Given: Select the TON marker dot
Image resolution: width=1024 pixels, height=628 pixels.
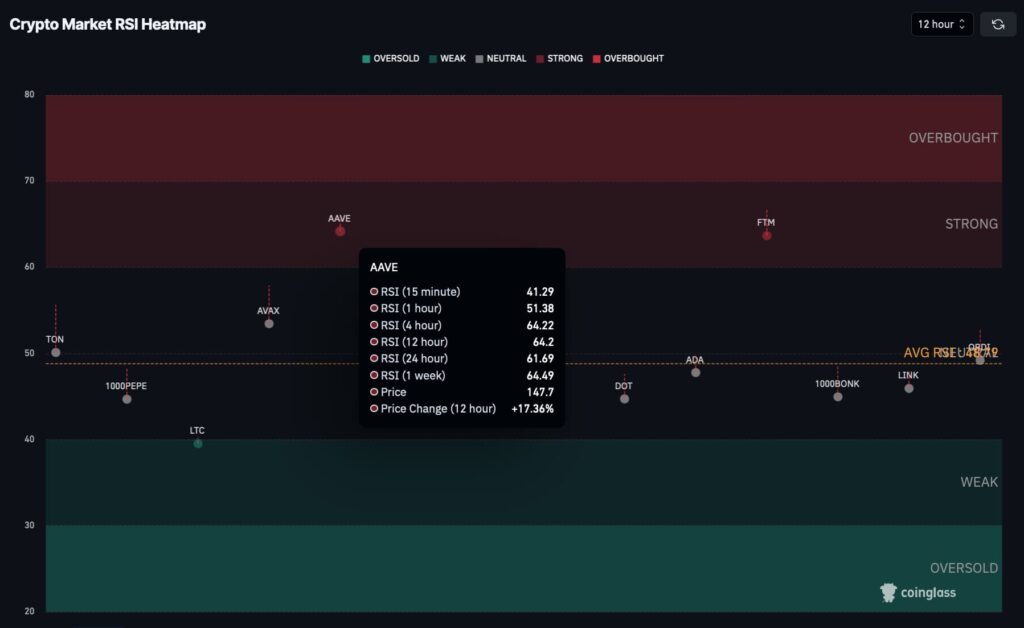Looking at the screenshot, I should click(56, 352).
